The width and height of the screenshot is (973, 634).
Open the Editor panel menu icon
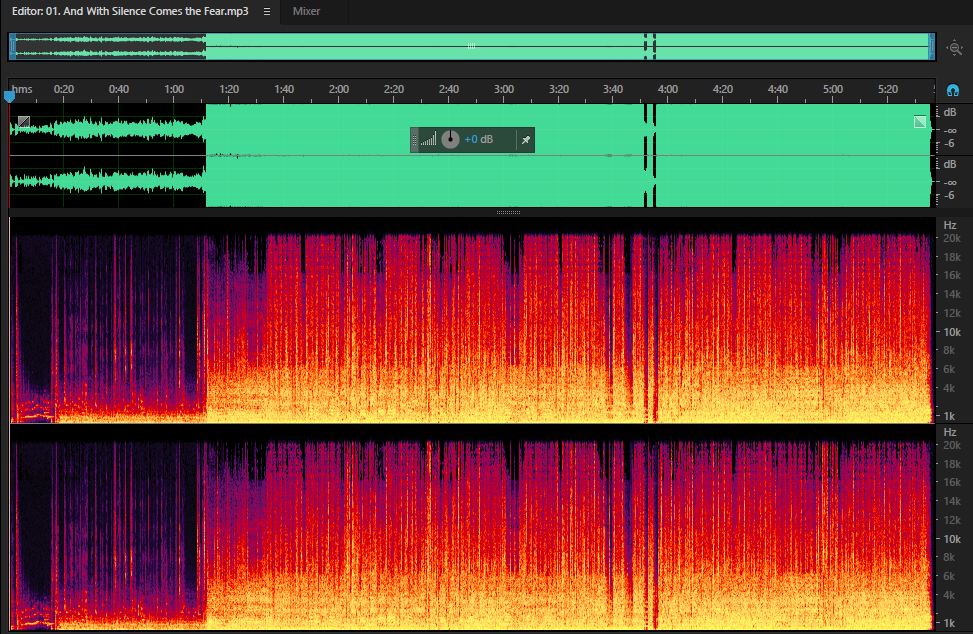pyautogui.click(x=267, y=11)
